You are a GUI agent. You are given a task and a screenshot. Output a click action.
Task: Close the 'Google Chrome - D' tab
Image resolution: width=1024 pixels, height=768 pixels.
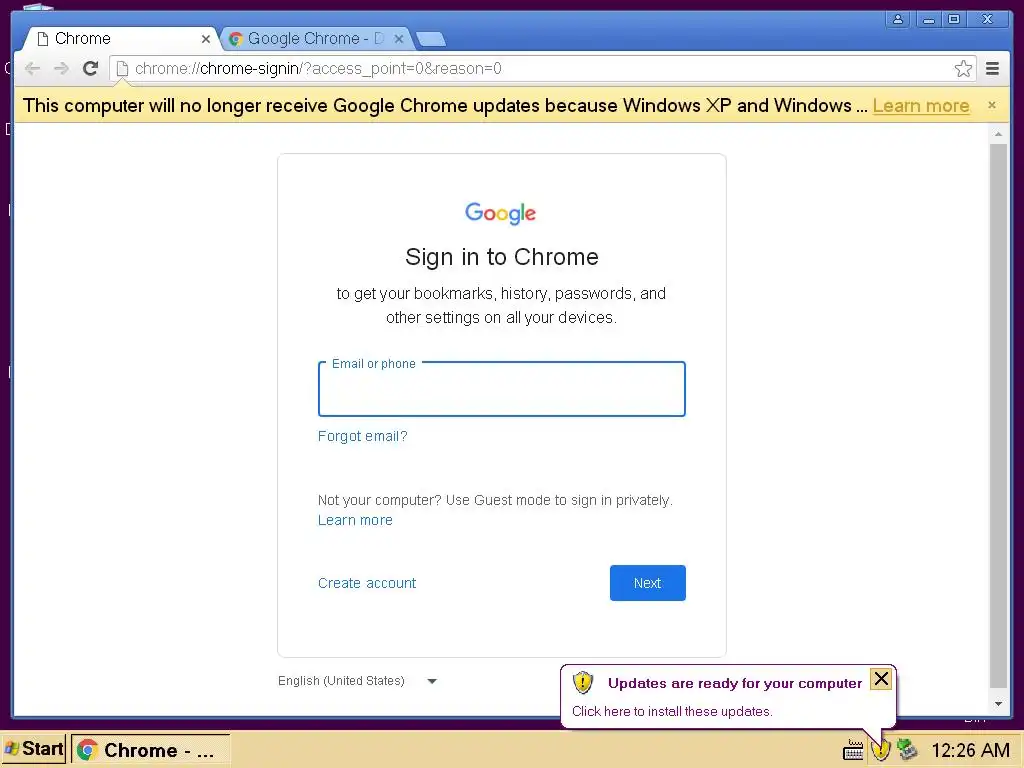(398, 39)
